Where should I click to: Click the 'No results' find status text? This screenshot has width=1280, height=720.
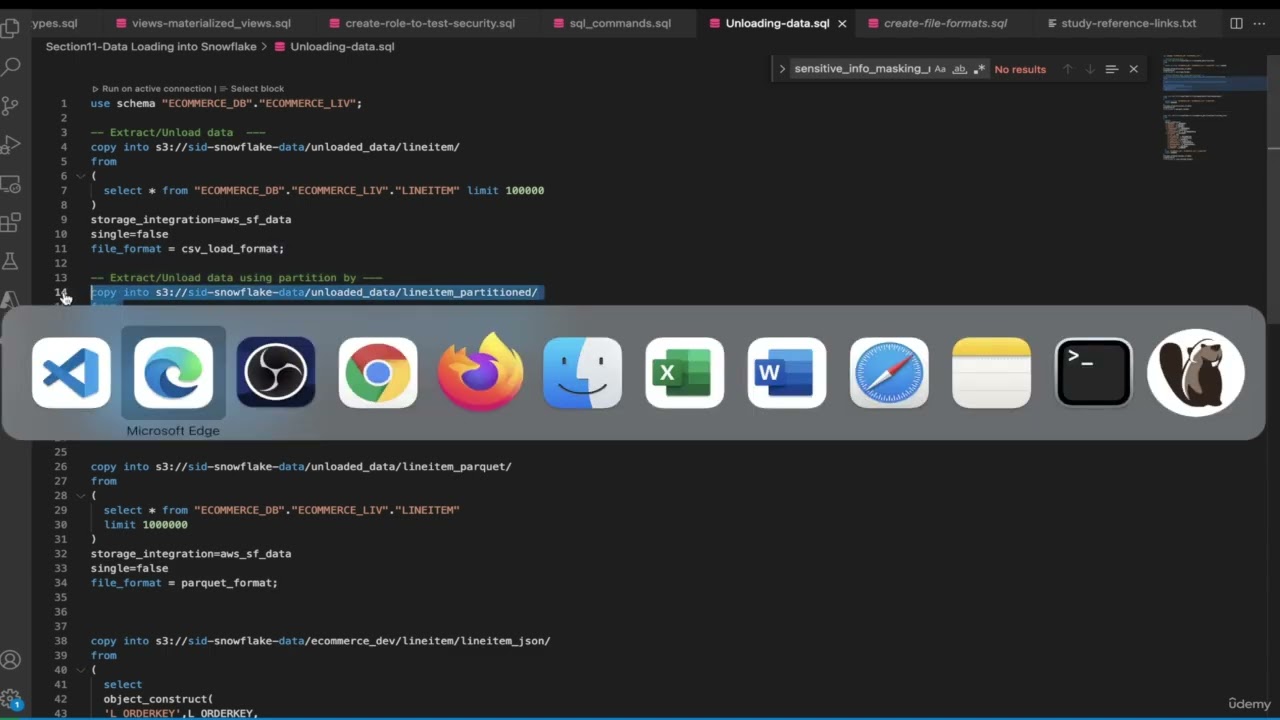tap(1020, 69)
